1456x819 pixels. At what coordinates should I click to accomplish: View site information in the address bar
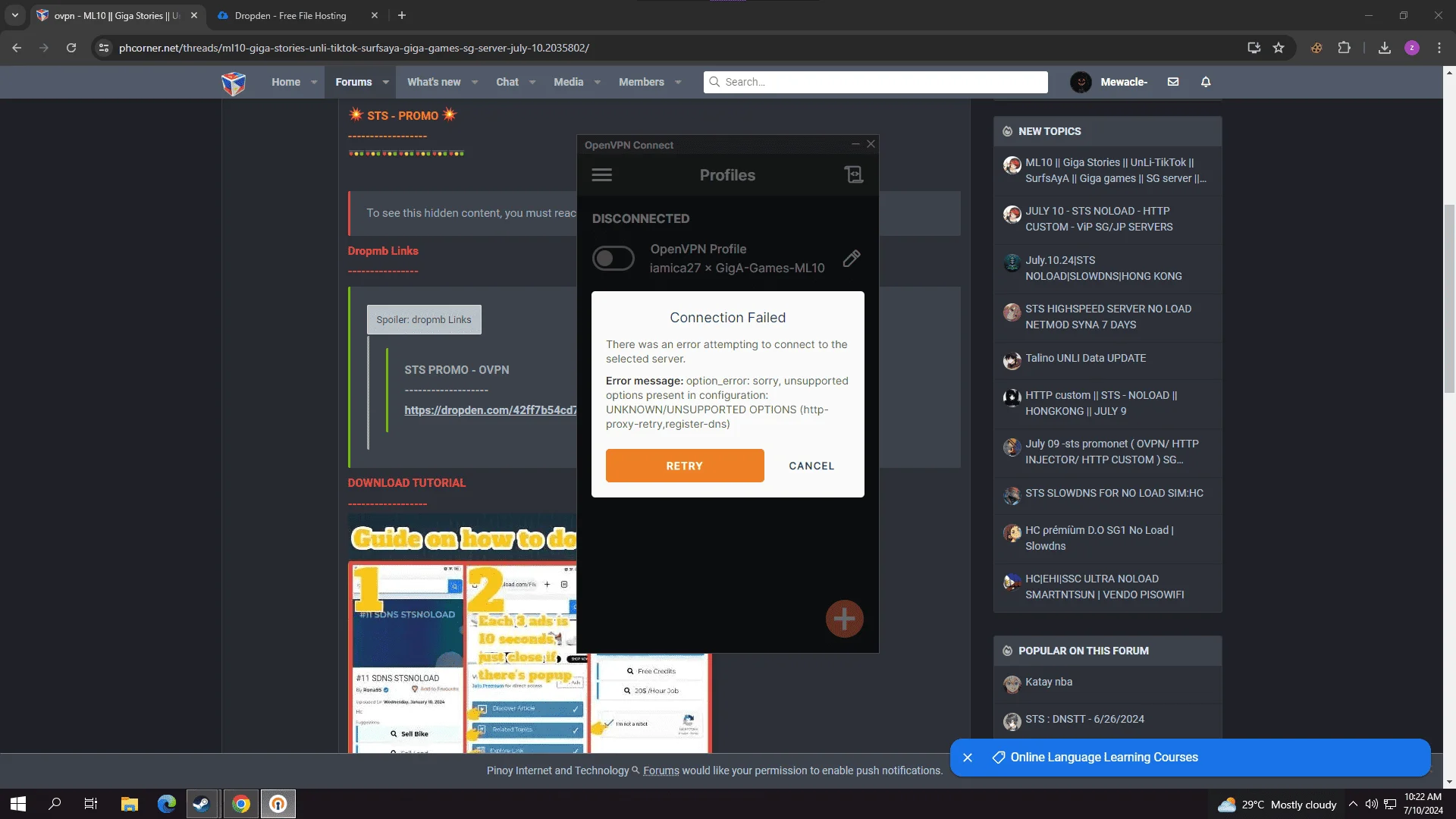click(x=104, y=48)
